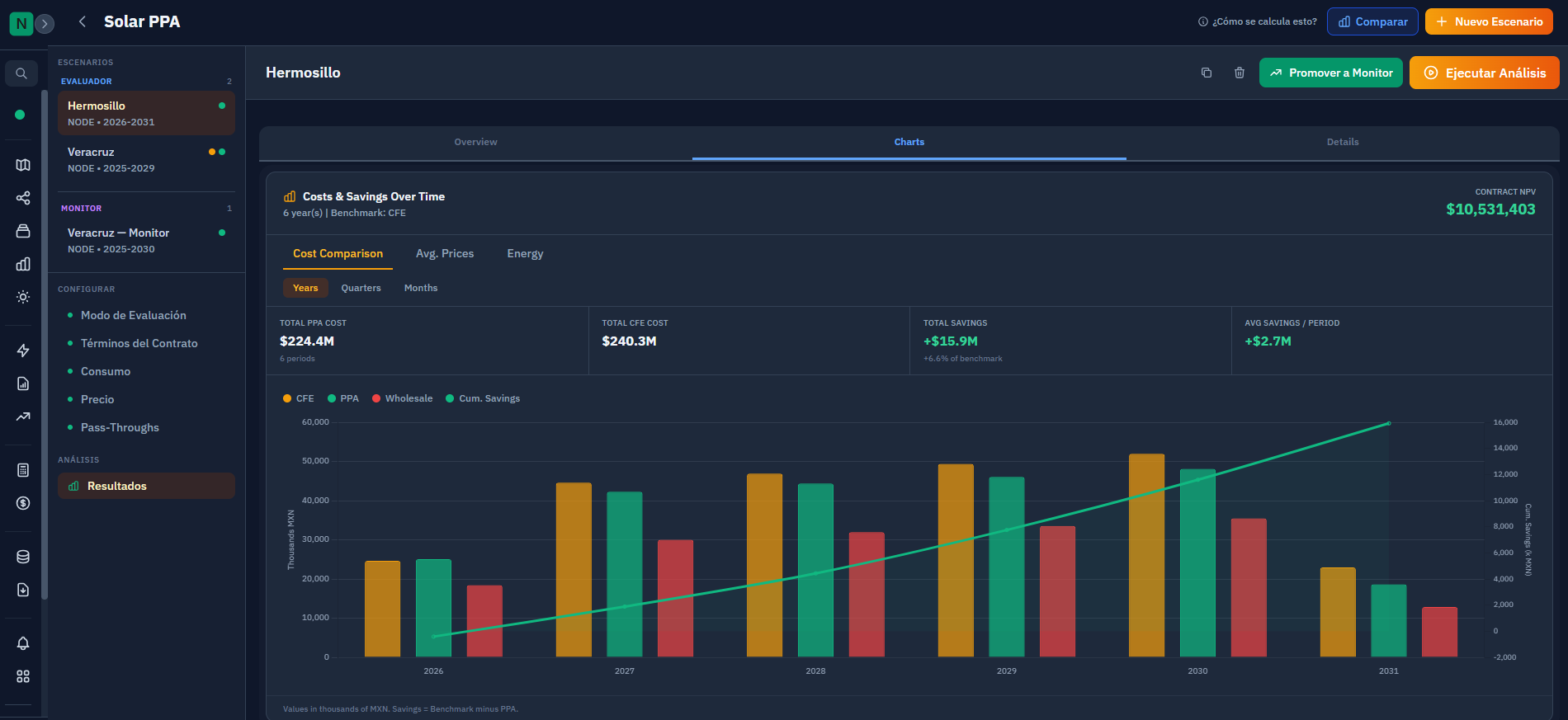
Task: Open the Avg. Prices sub-tab
Action: [445, 253]
